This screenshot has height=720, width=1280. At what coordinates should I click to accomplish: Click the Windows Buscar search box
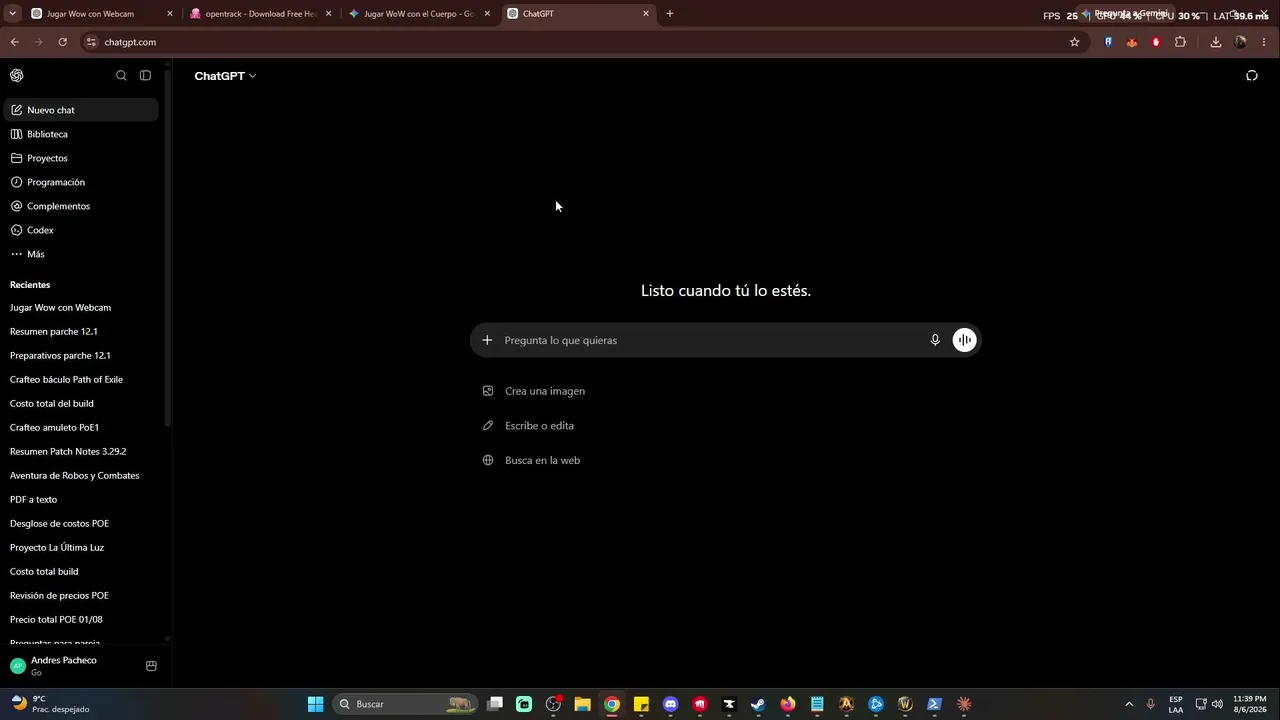click(x=404, y=704)
